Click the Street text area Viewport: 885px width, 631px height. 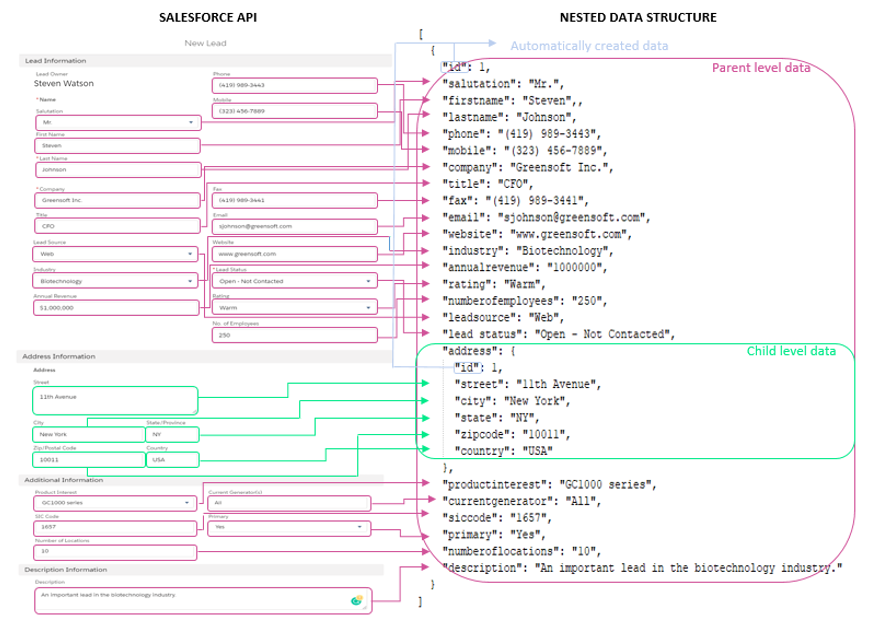click(115, 400)
